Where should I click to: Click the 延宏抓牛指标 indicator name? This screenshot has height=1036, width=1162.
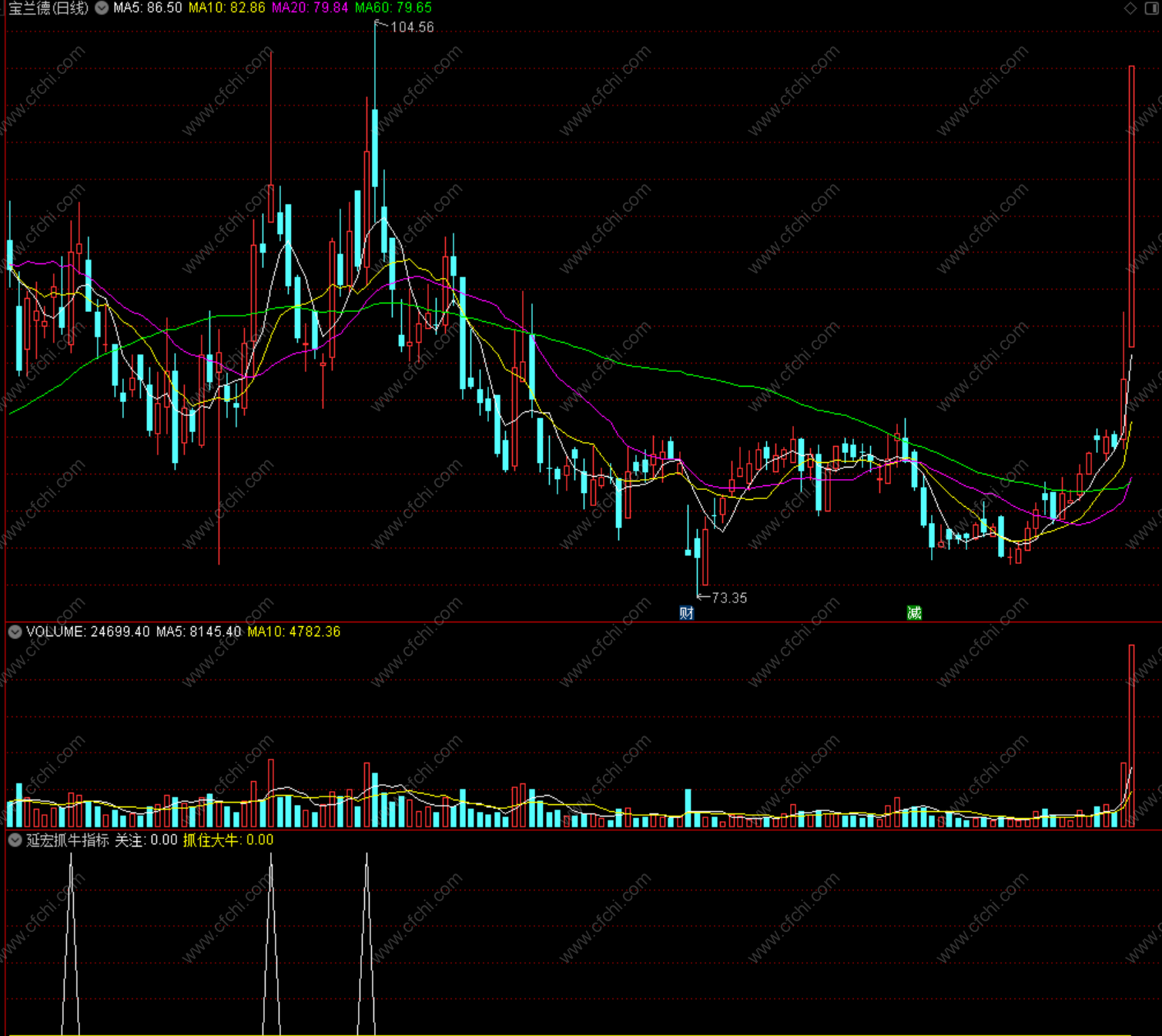tap(68, 840)
